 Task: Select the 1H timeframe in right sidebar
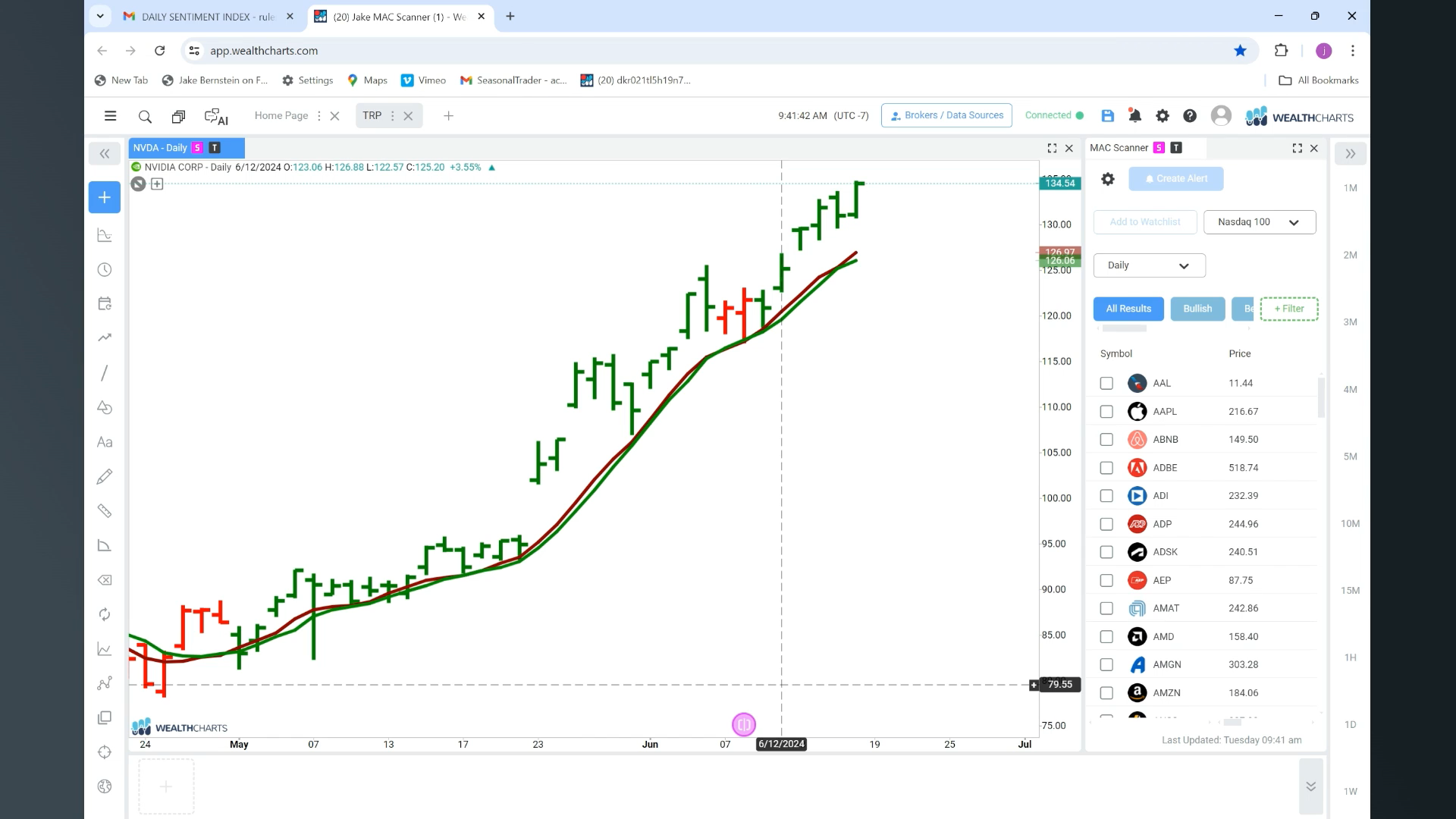click(1350, 657)
